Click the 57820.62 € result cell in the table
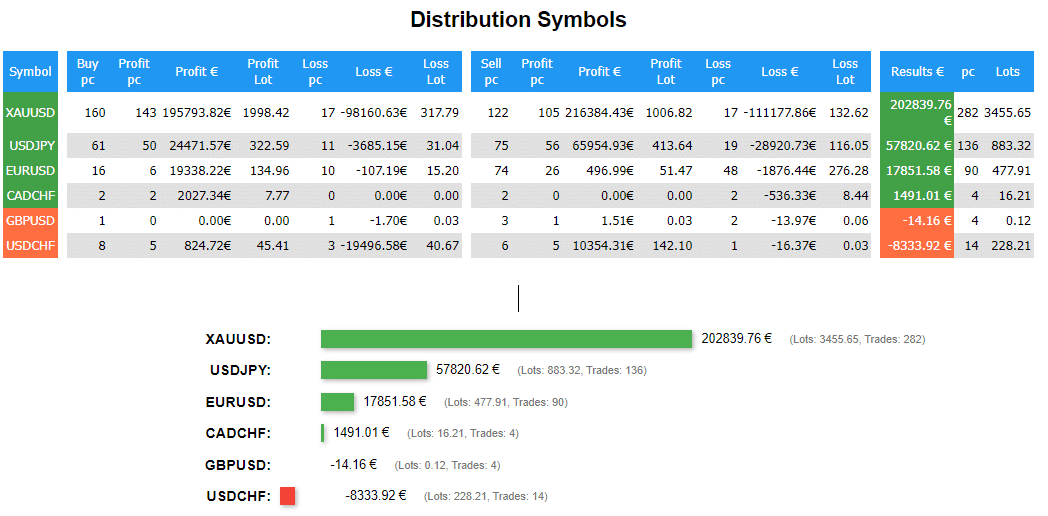Screen dimensions: 1048x516 coord(917,146)
